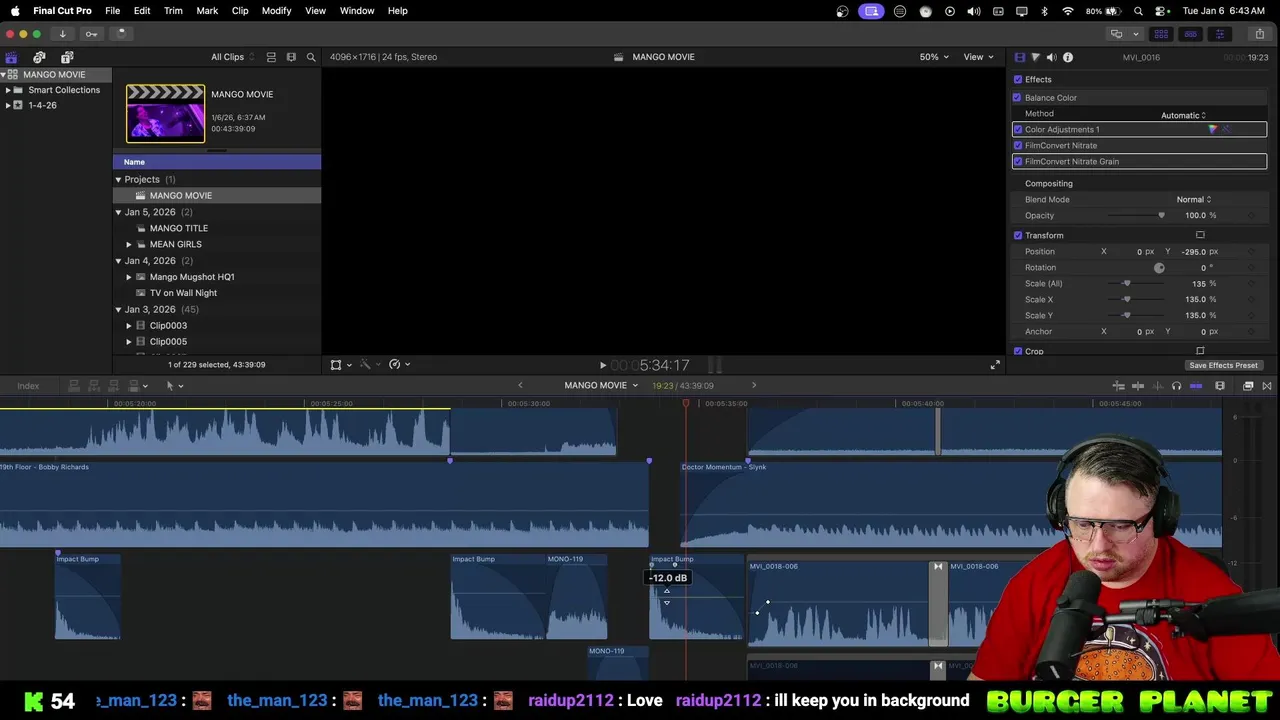Screen dimensions: 1280x720
Task: Disable FilmConvert Nitrate Grain checkbox
Action: pos(1018,162)
